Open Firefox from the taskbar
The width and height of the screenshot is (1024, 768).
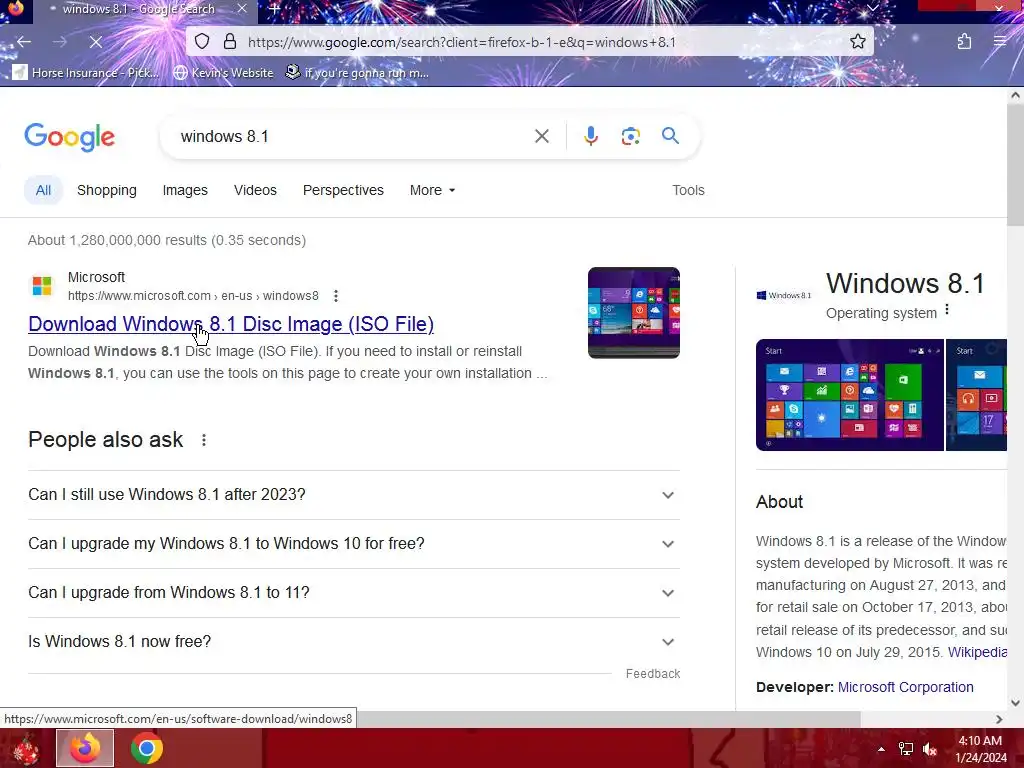pos(85,748)
